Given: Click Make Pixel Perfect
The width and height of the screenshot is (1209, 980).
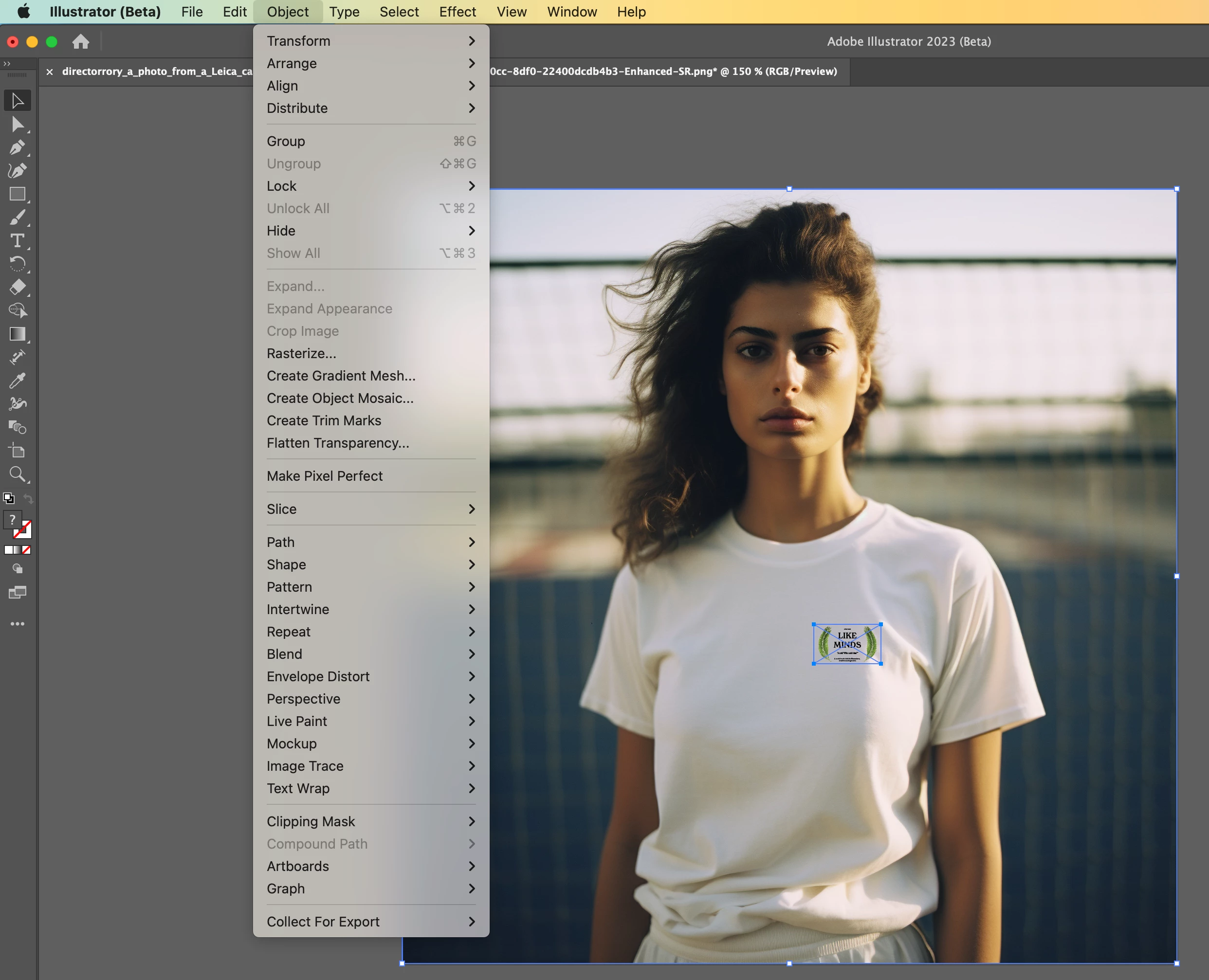Looking at the screenshot, I should [x=324, y=476].
